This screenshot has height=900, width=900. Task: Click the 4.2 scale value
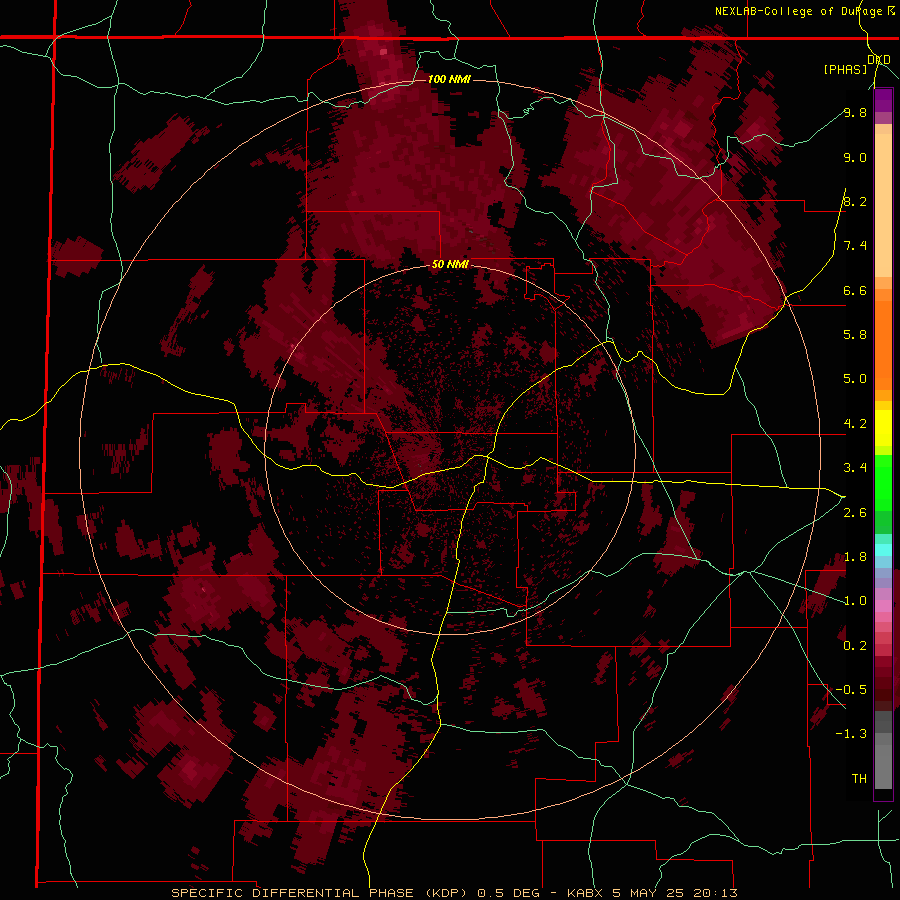855,424
